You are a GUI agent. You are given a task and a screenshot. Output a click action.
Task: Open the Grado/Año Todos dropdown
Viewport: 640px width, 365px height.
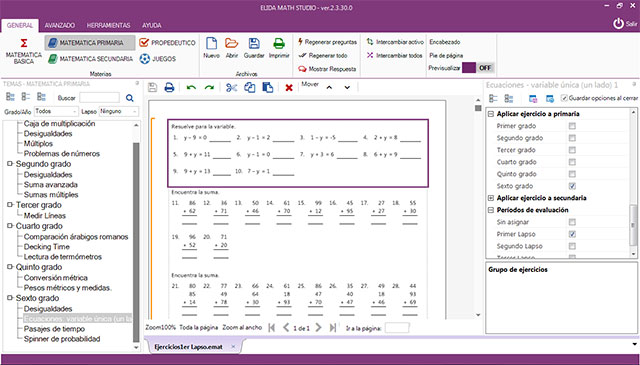point(56,111)
